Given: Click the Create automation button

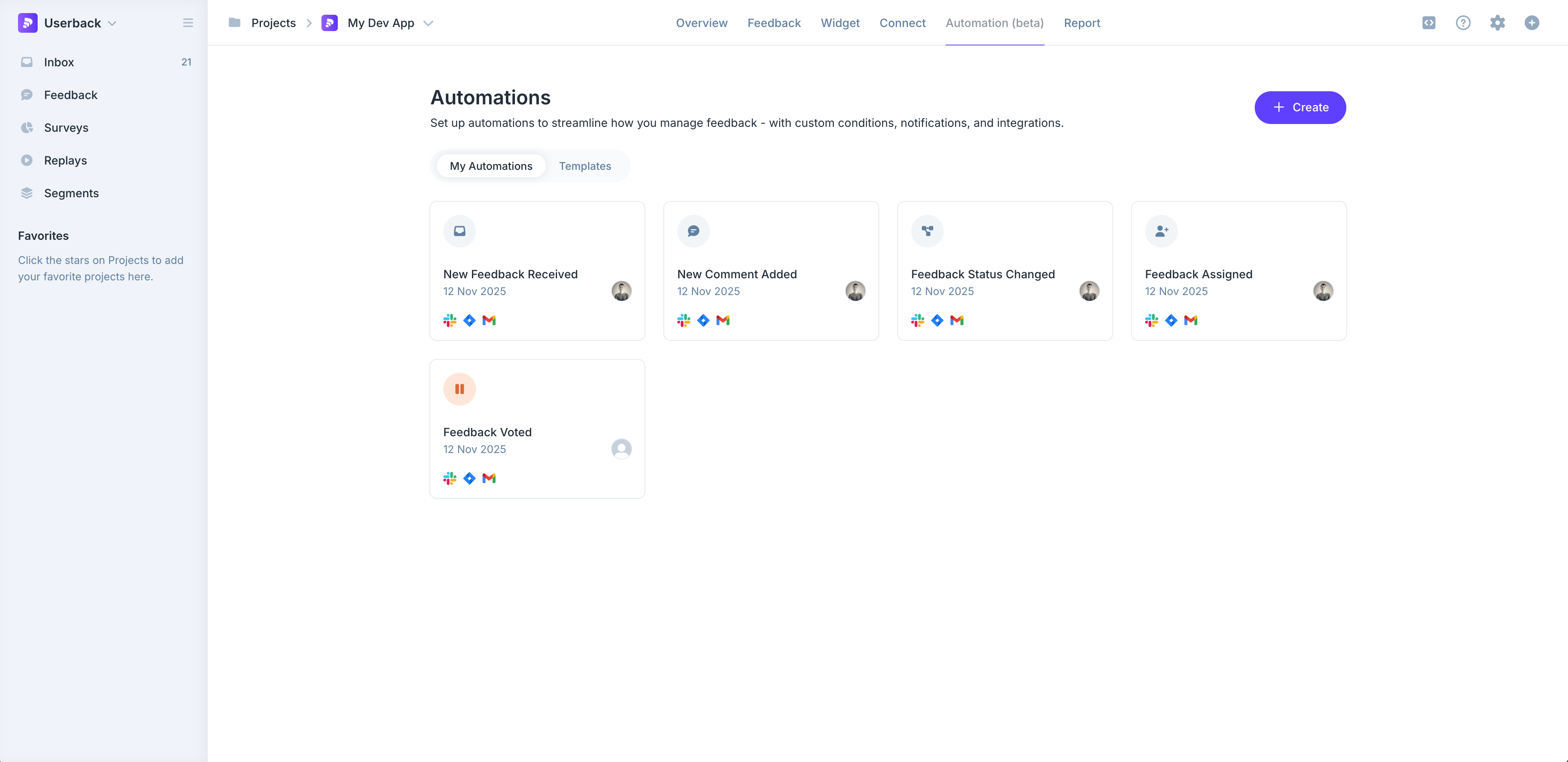Looking at the screenshot, I should [1300, 108].
